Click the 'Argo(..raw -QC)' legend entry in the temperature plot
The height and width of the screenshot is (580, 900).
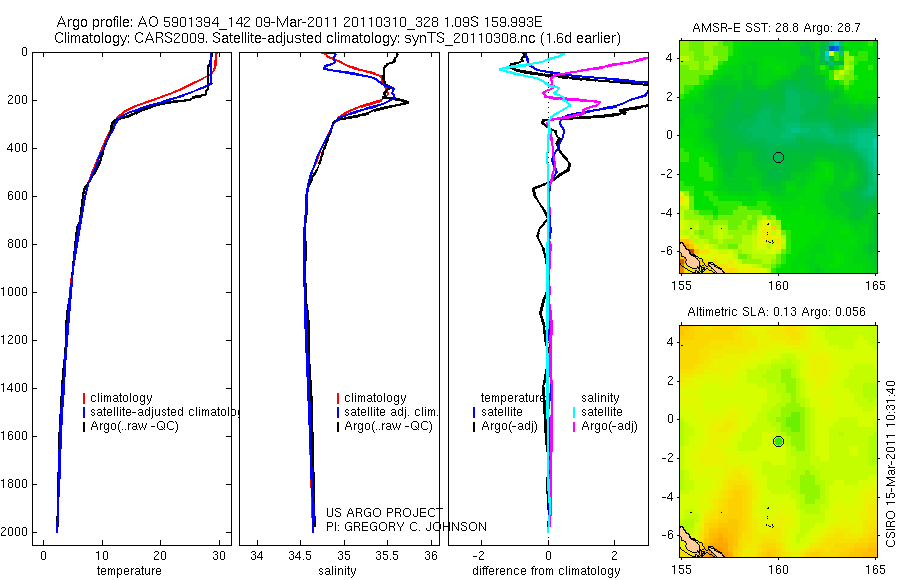(130, 426)
